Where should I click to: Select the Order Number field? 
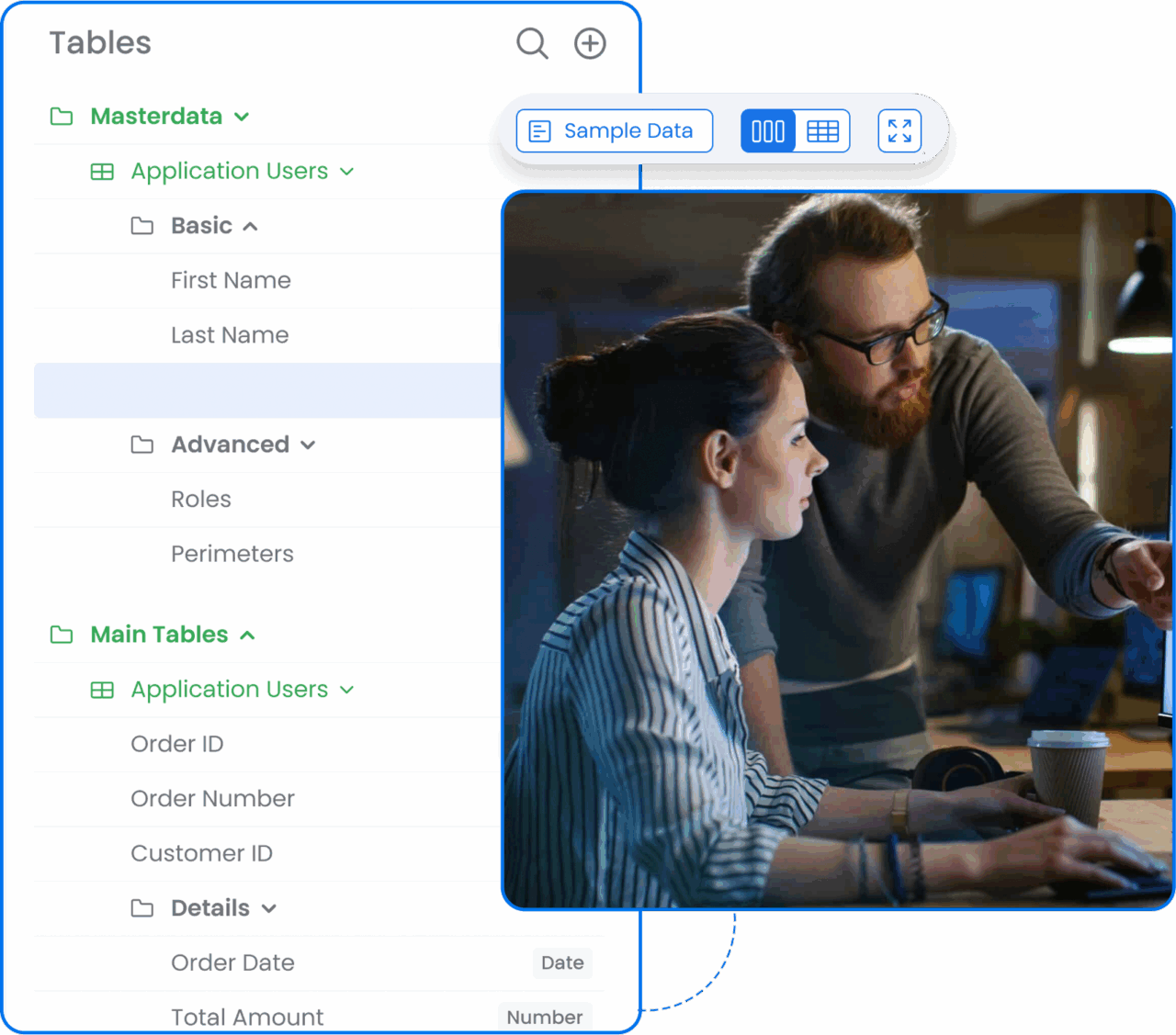[x=212, y=799]
